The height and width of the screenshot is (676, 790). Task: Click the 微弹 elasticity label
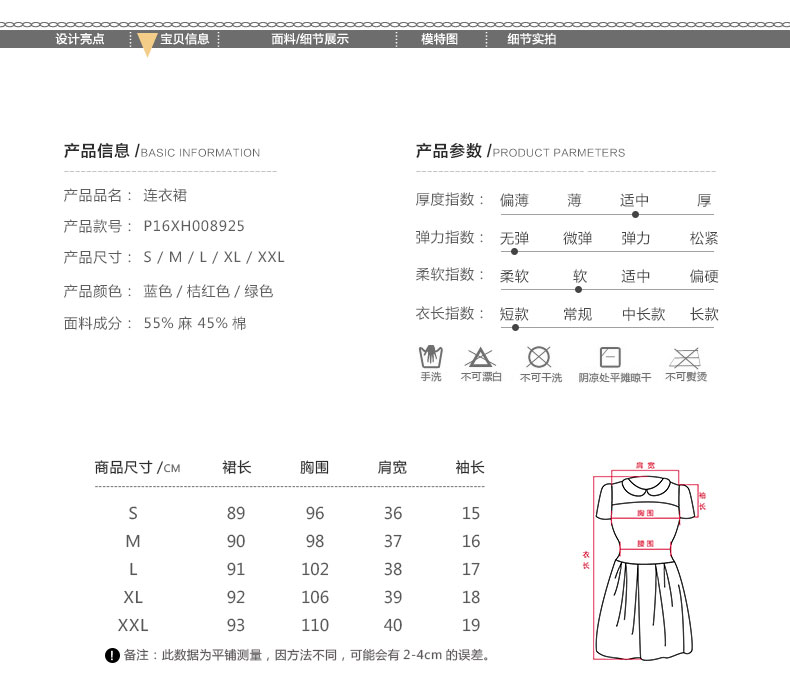click(x=577, y=238)
